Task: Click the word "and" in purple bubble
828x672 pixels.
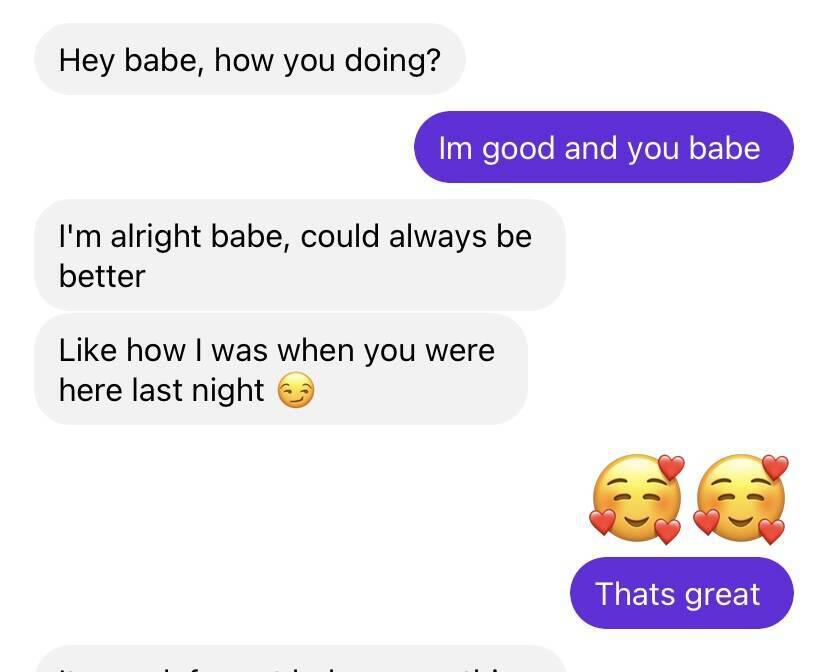Action: [x=590, y=148]
